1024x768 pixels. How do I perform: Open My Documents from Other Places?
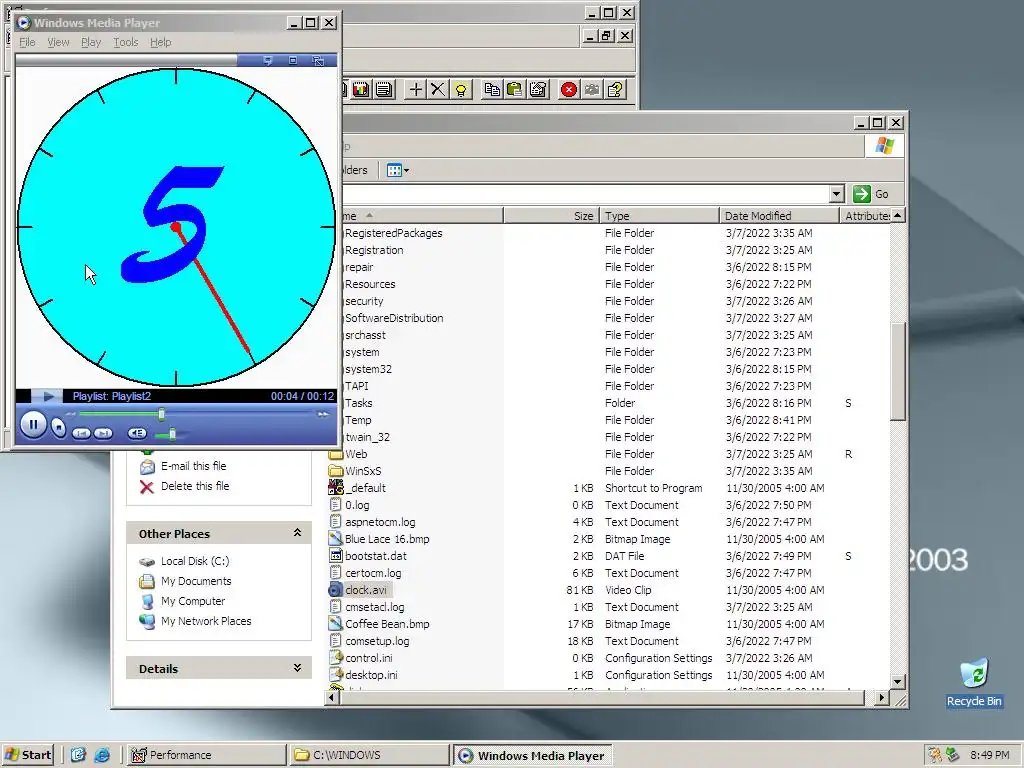[x=196, y=581]
